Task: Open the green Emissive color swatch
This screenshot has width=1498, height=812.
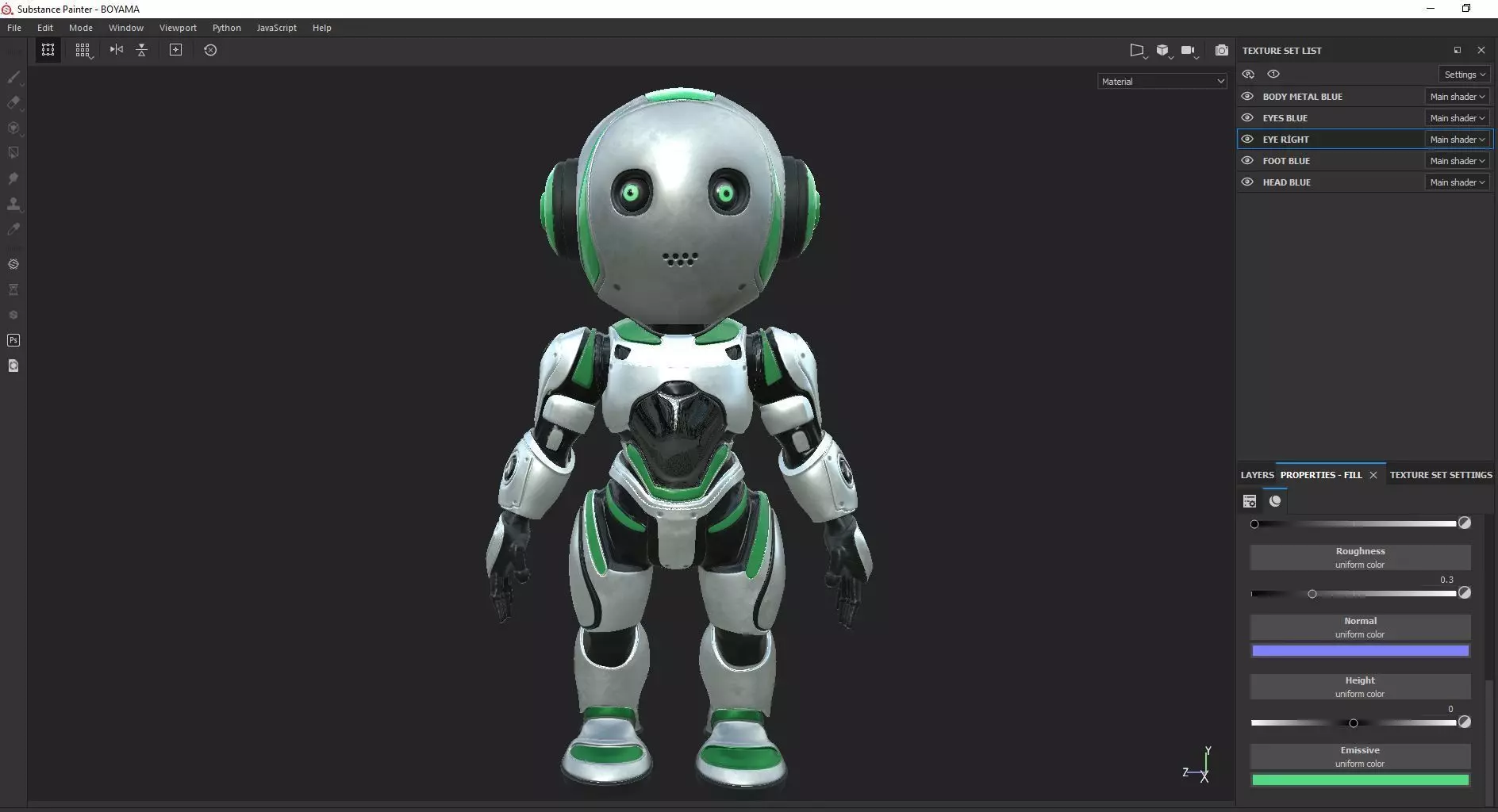Action: [1360, 780]
